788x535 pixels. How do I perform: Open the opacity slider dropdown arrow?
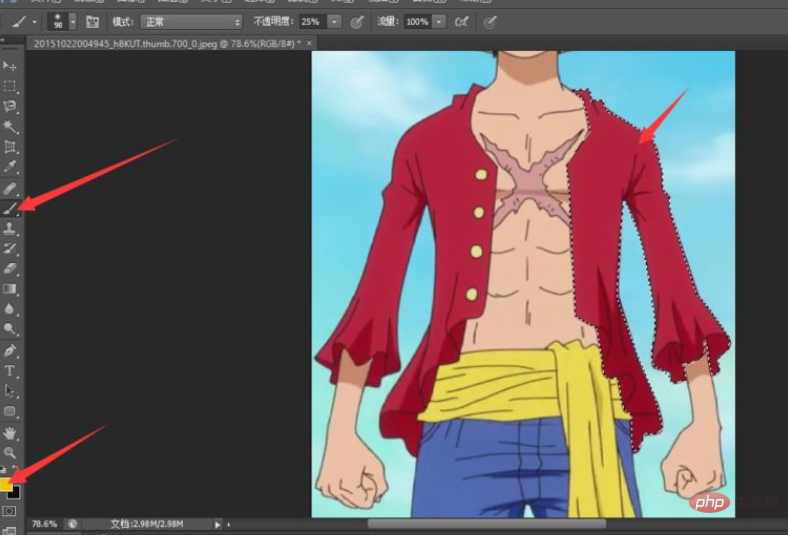click(x=334, y=22)
